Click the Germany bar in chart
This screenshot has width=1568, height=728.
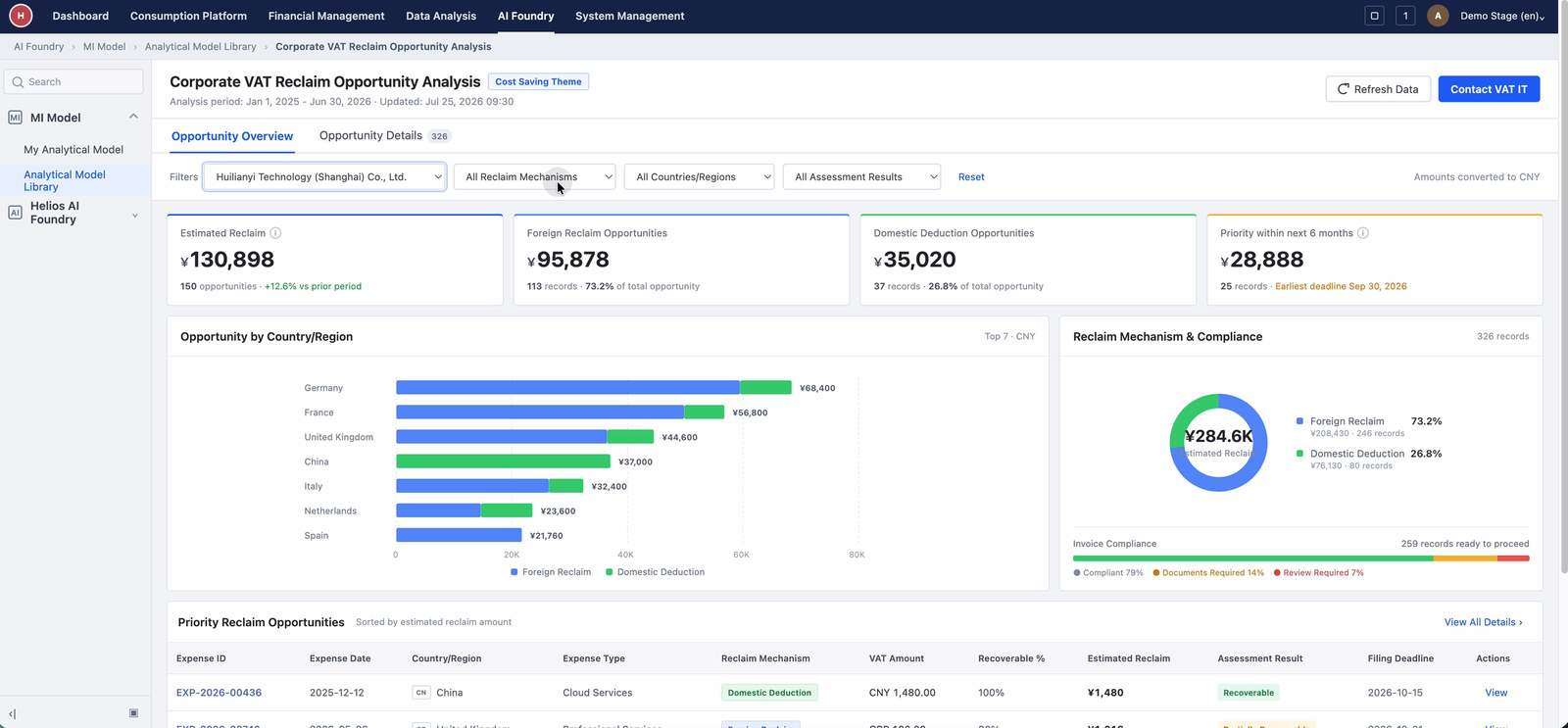click(x=593, y=388)
